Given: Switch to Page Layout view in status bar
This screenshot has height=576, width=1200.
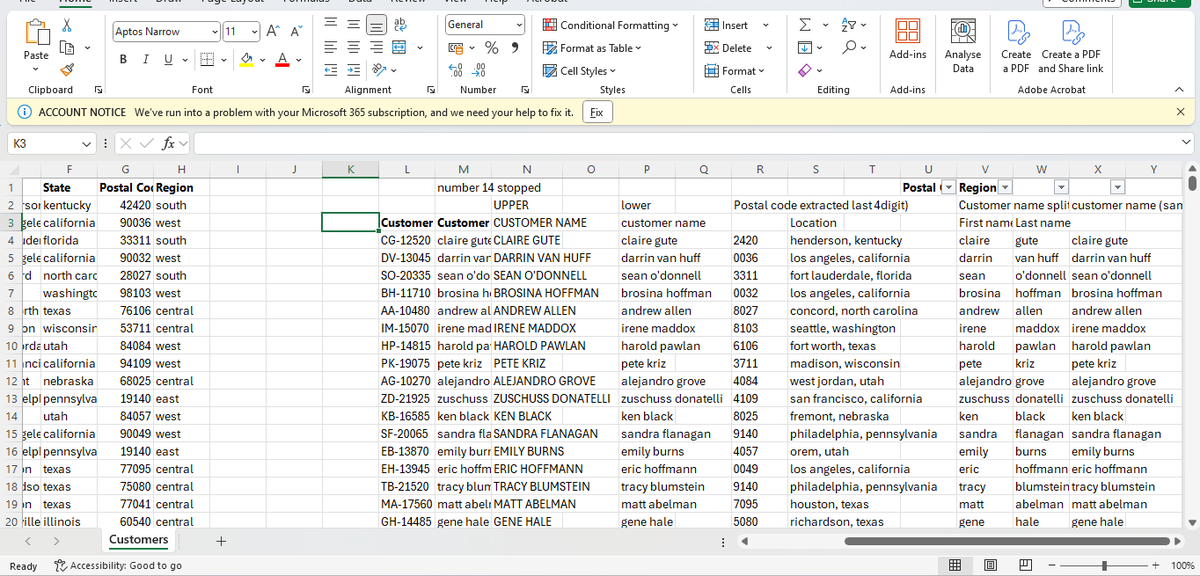Looking at the screenshot, I should pyautogui.click(x=988, y=566).
